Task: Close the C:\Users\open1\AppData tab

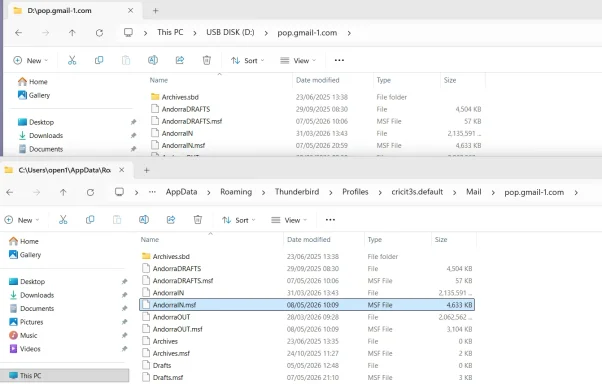Action: click(x=122, y=170)
